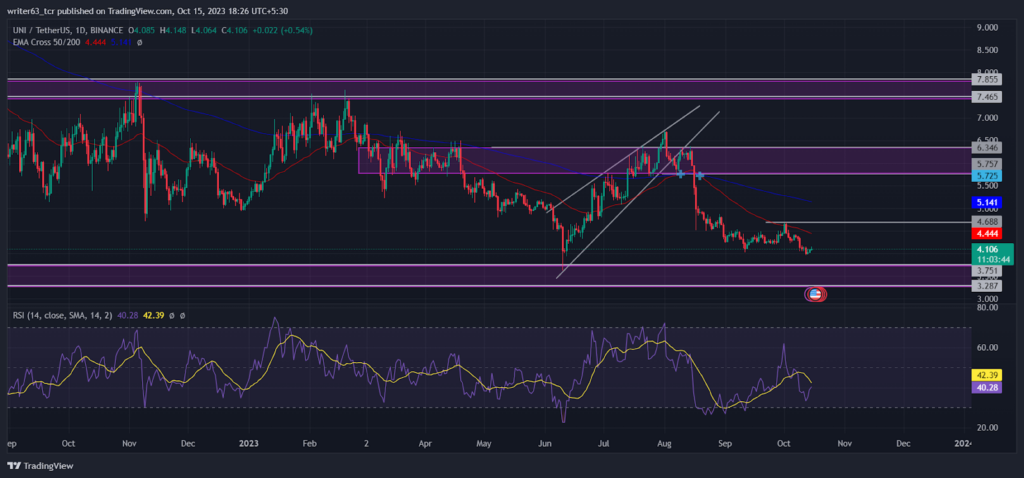The height and width of the screenshot is (478, 1024).
Task: Click the 20.00 RSI scale value
Action: click(x=985, y=427)
